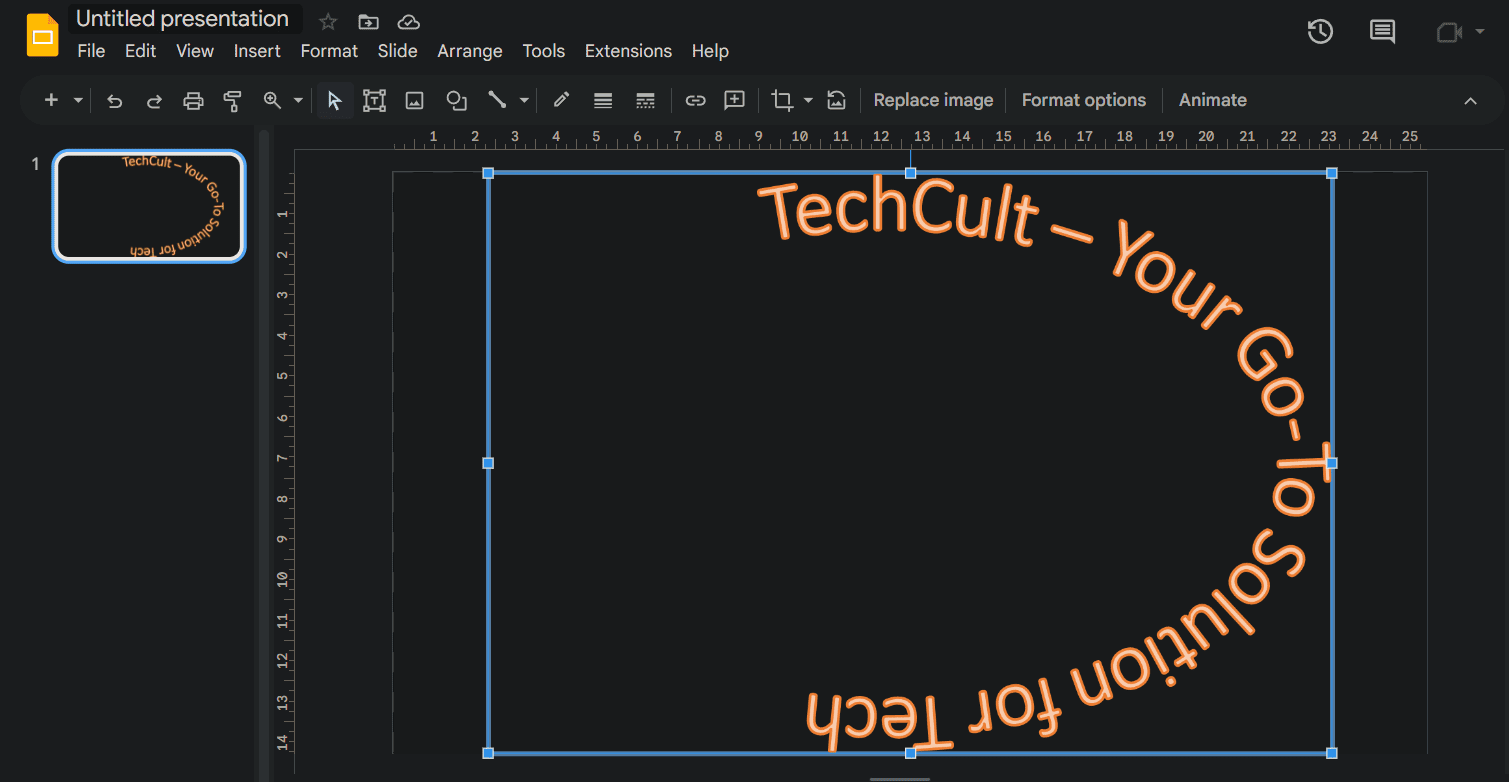Click the video call camera icon

1448,33
